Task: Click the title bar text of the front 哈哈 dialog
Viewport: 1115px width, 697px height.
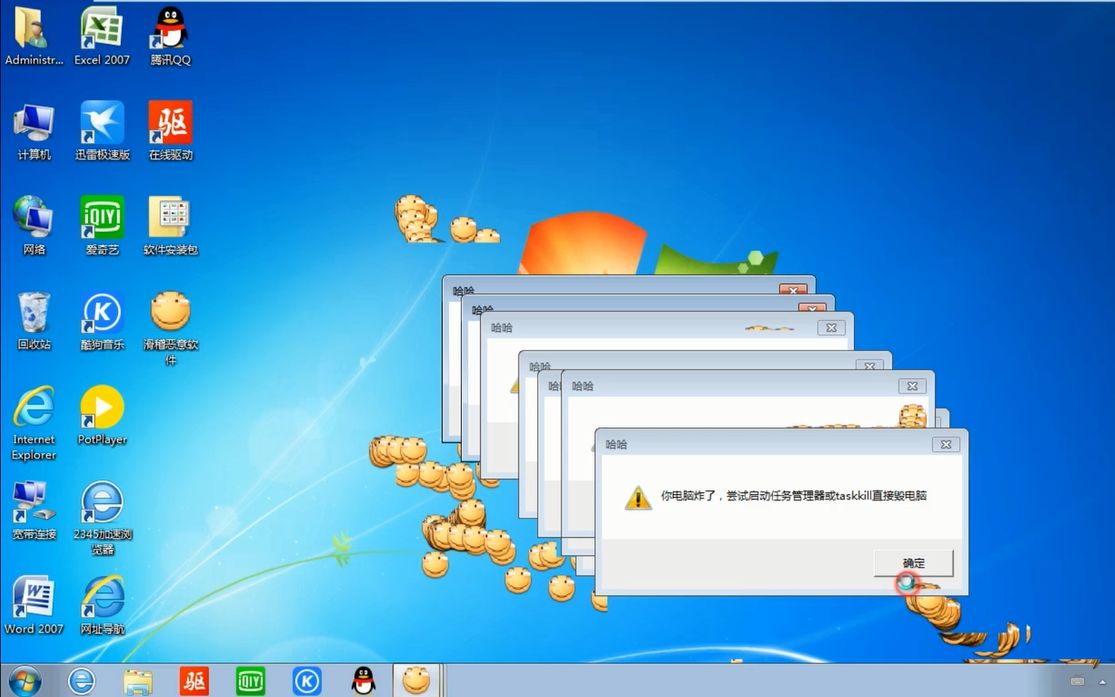Action: [x=616, y=445]
